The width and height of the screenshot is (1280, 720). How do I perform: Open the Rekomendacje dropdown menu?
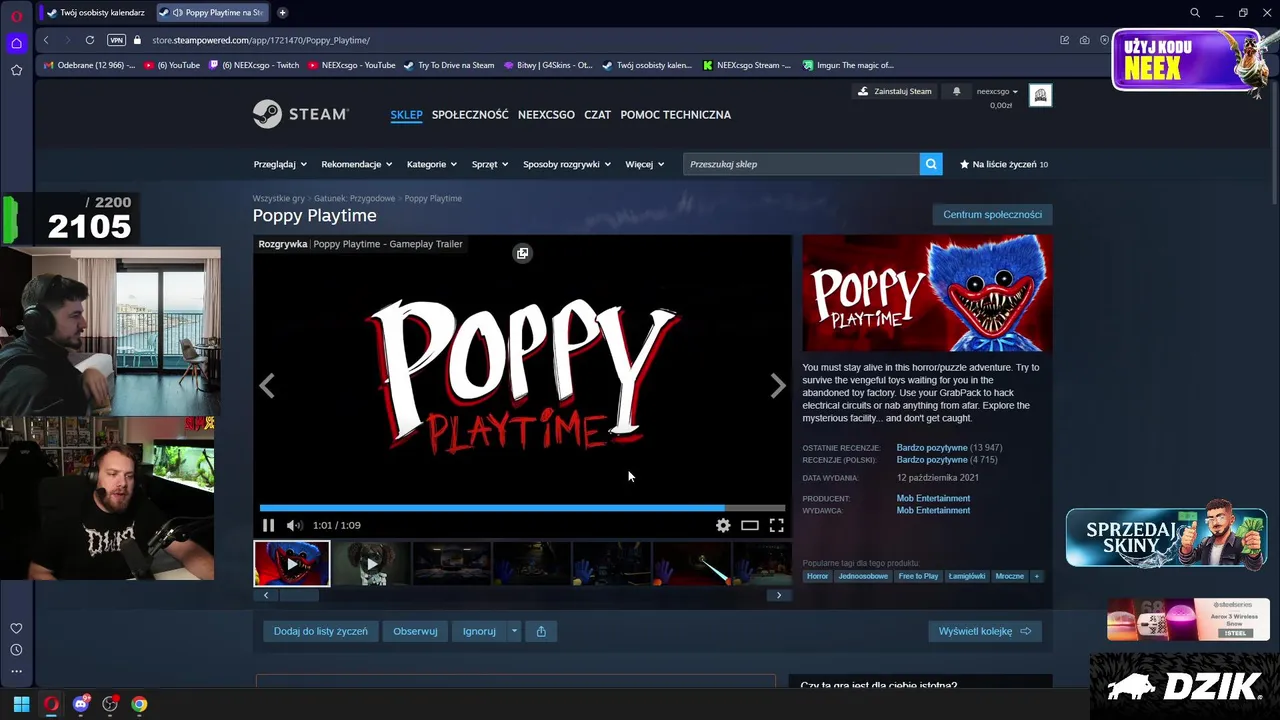[x=356, y=164]
